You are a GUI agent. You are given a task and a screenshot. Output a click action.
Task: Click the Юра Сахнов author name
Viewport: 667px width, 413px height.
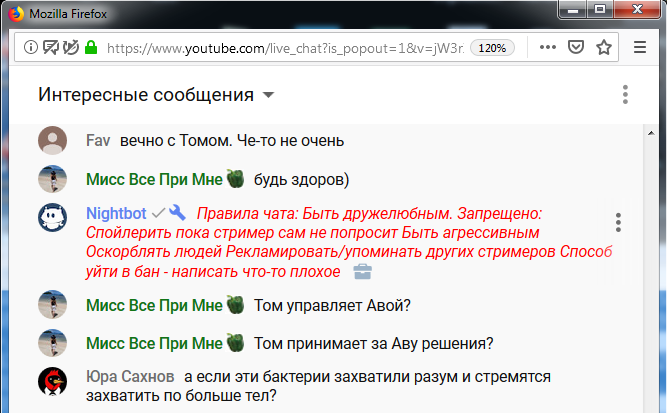[x=130, y=376]
